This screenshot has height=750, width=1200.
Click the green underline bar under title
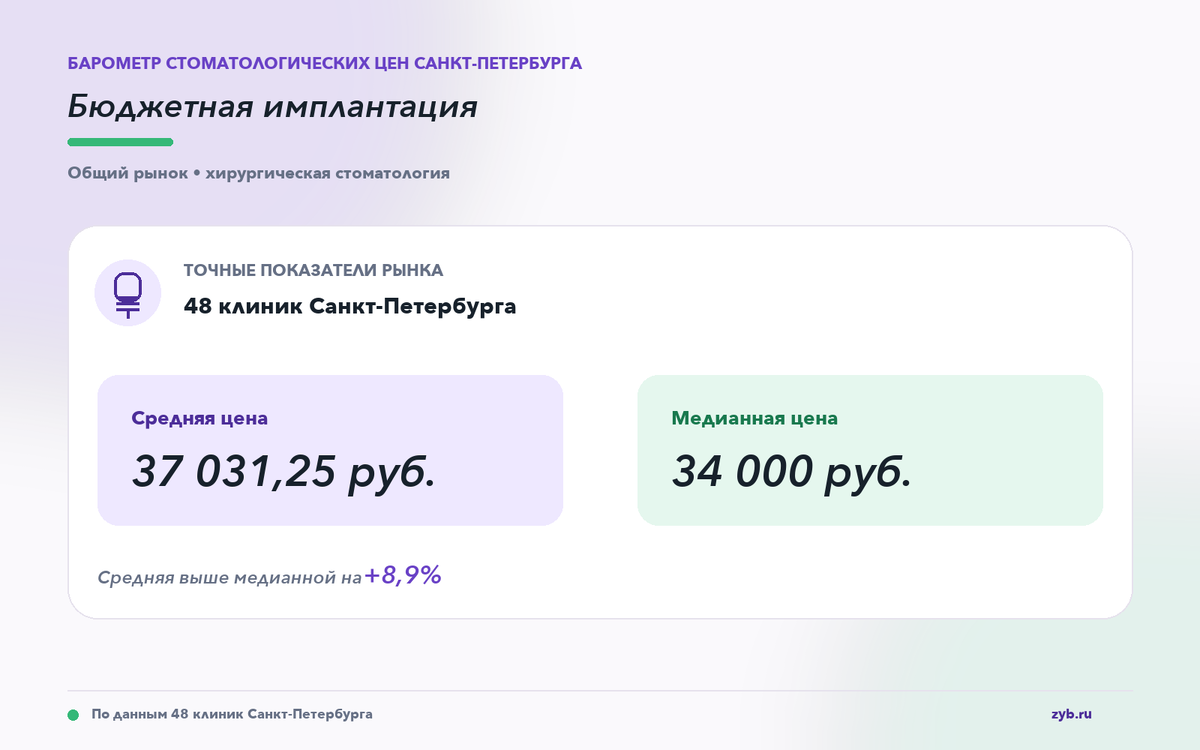pyautogui.click(x=120, y=142)
